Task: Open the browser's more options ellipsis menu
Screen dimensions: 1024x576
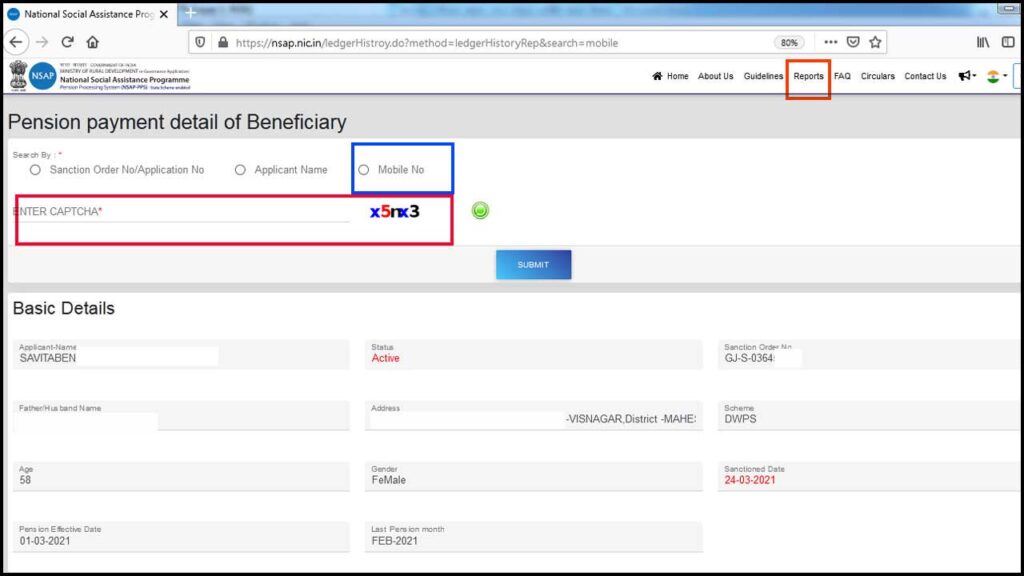Action: (829, 42)
